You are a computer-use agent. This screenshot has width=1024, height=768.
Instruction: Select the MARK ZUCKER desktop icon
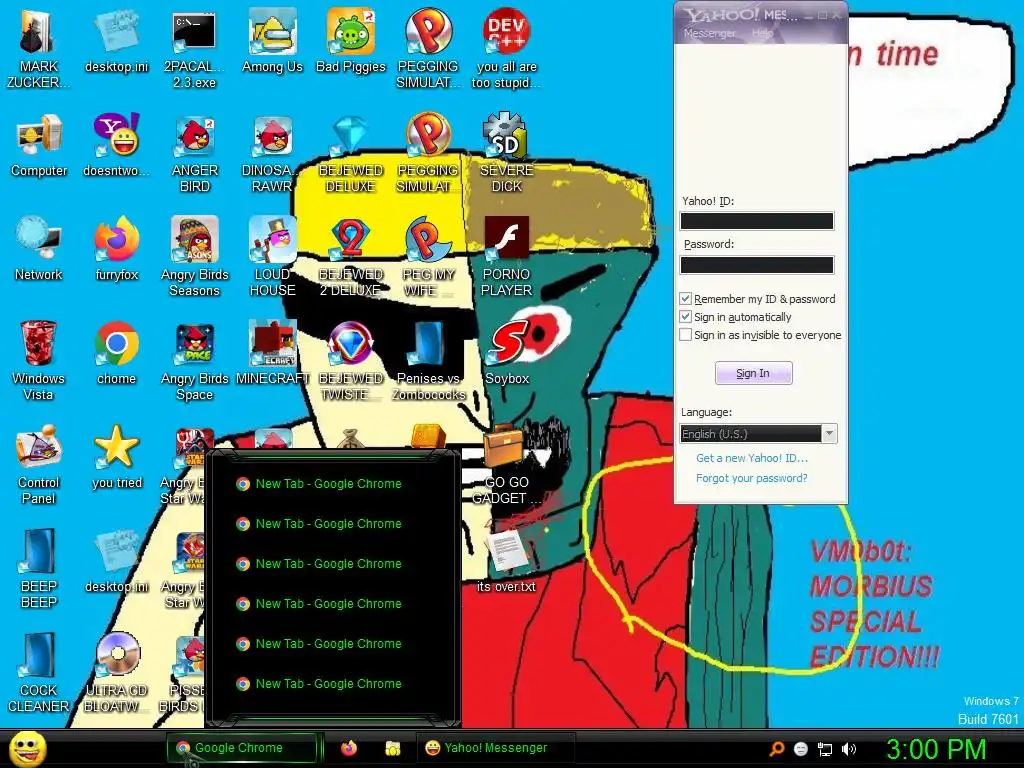pos(39,50)
